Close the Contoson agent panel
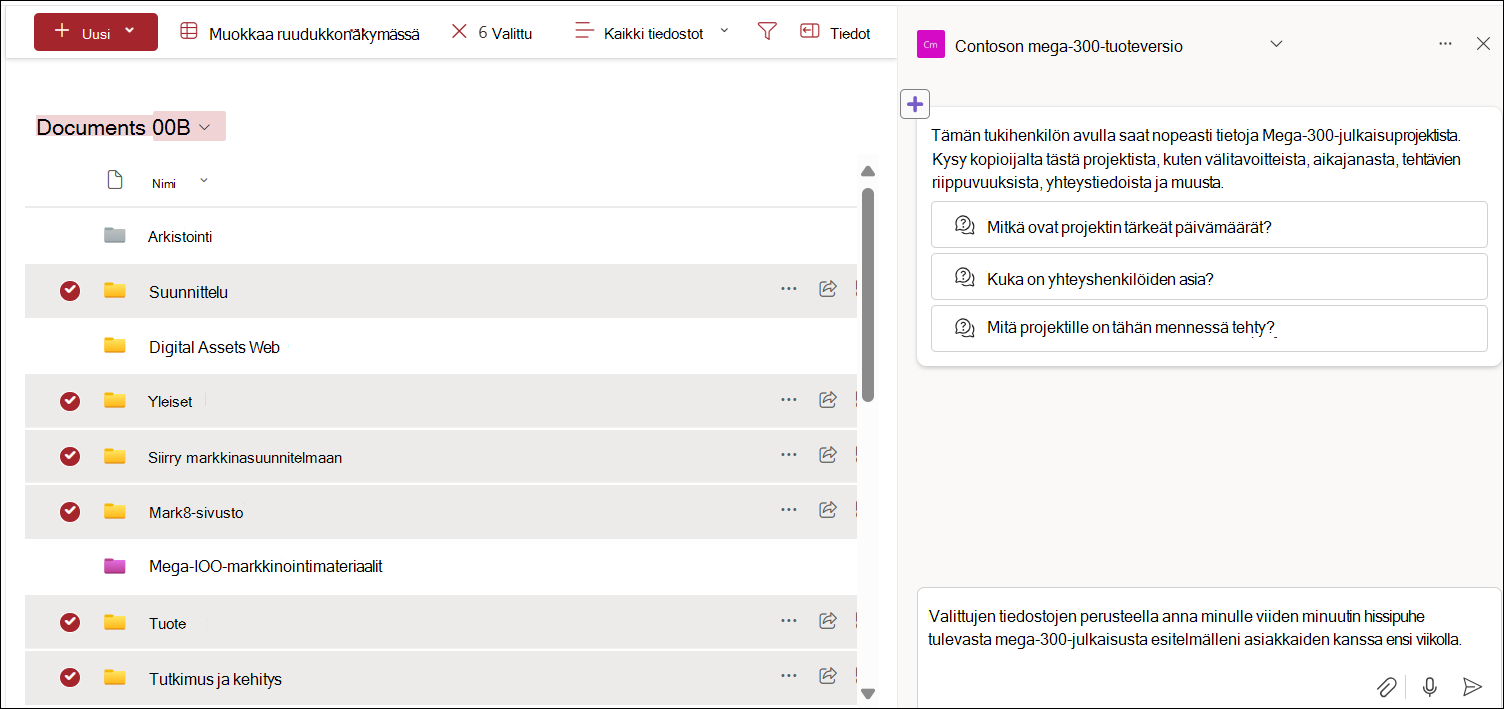The image size is (1504, 709). coord(1483,44)
